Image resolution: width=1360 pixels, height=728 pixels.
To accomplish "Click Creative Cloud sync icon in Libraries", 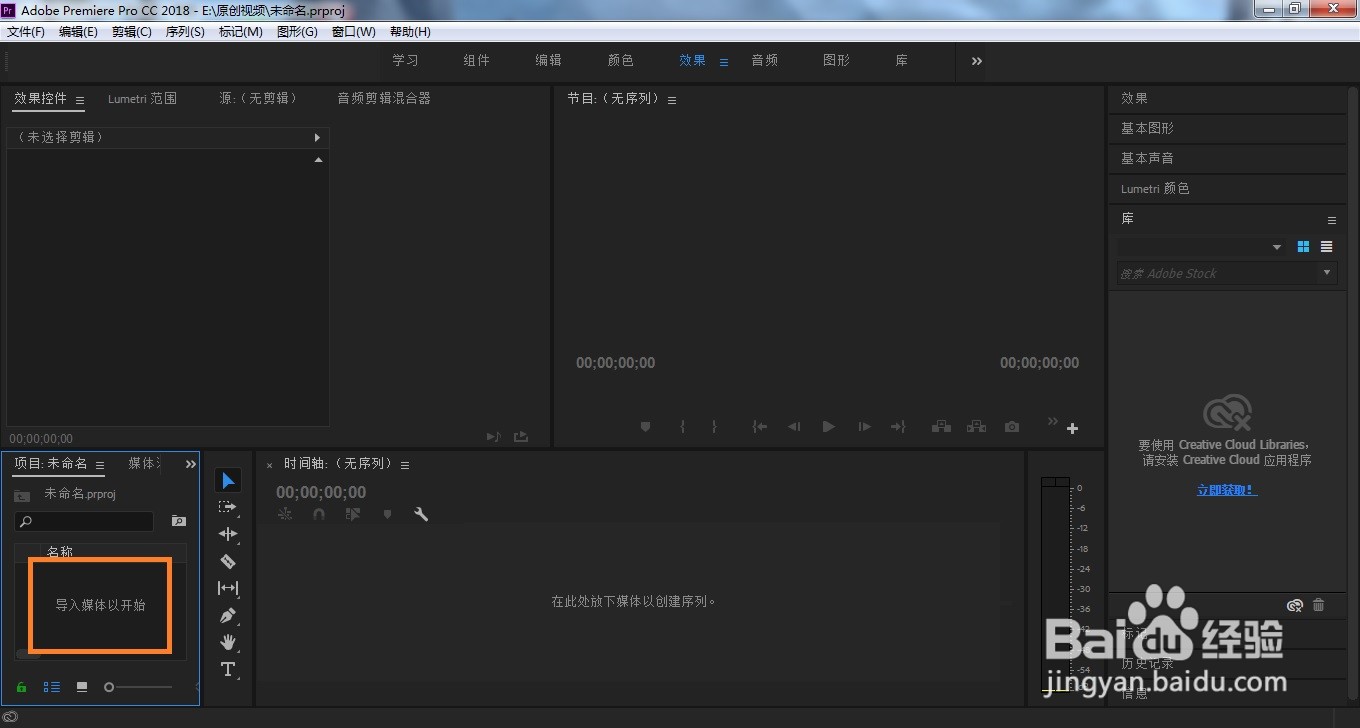I will coord(1295,605).
